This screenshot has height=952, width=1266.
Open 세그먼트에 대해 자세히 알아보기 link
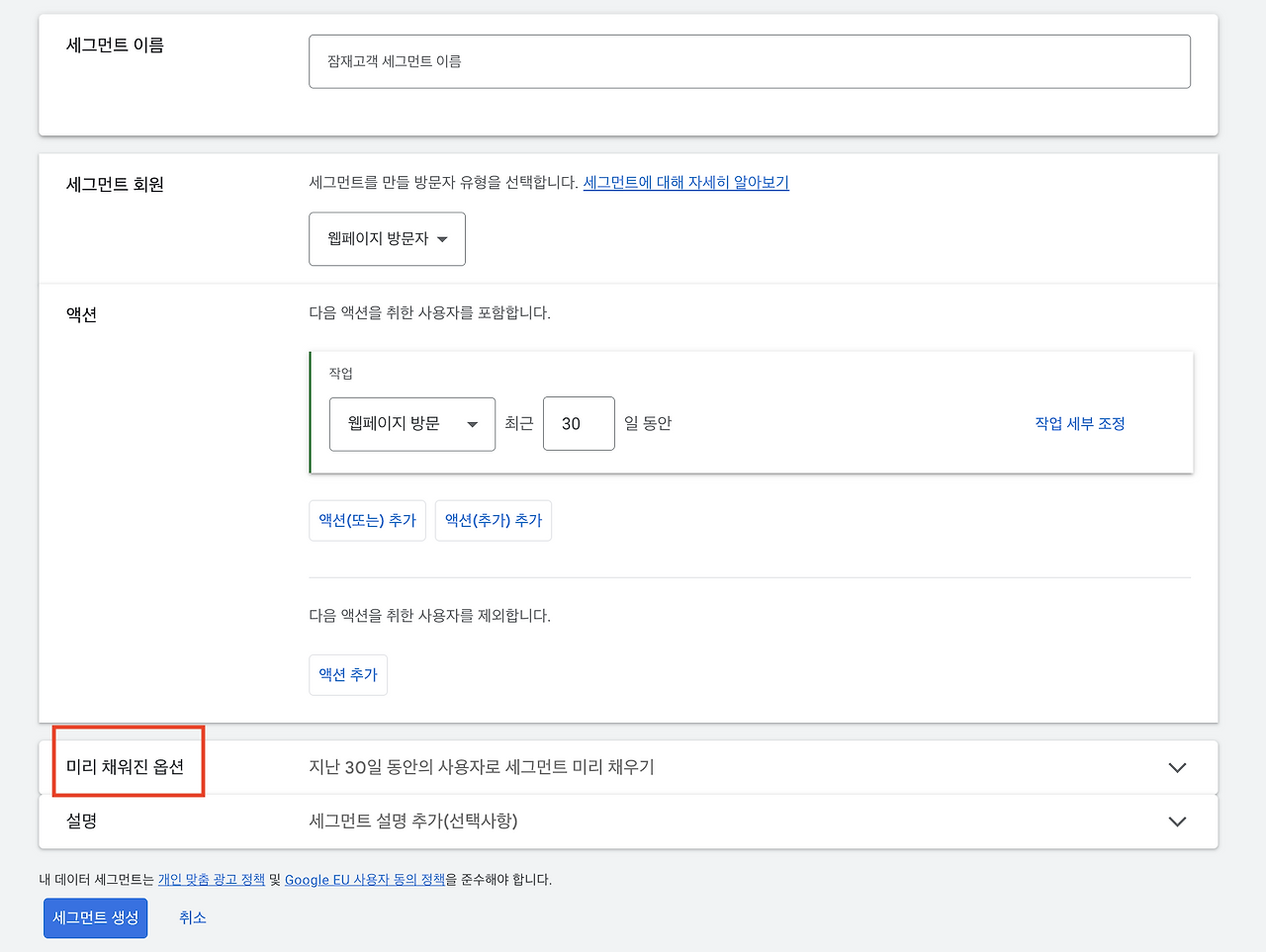pyautogui.click(x=685, y=183)
